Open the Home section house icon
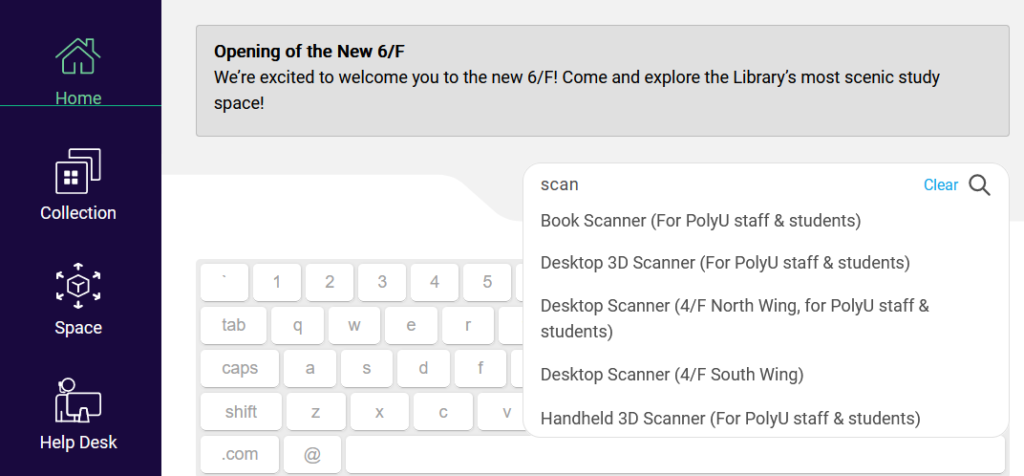Viewport: 1024px width, 476px height. tap(78, 56)
